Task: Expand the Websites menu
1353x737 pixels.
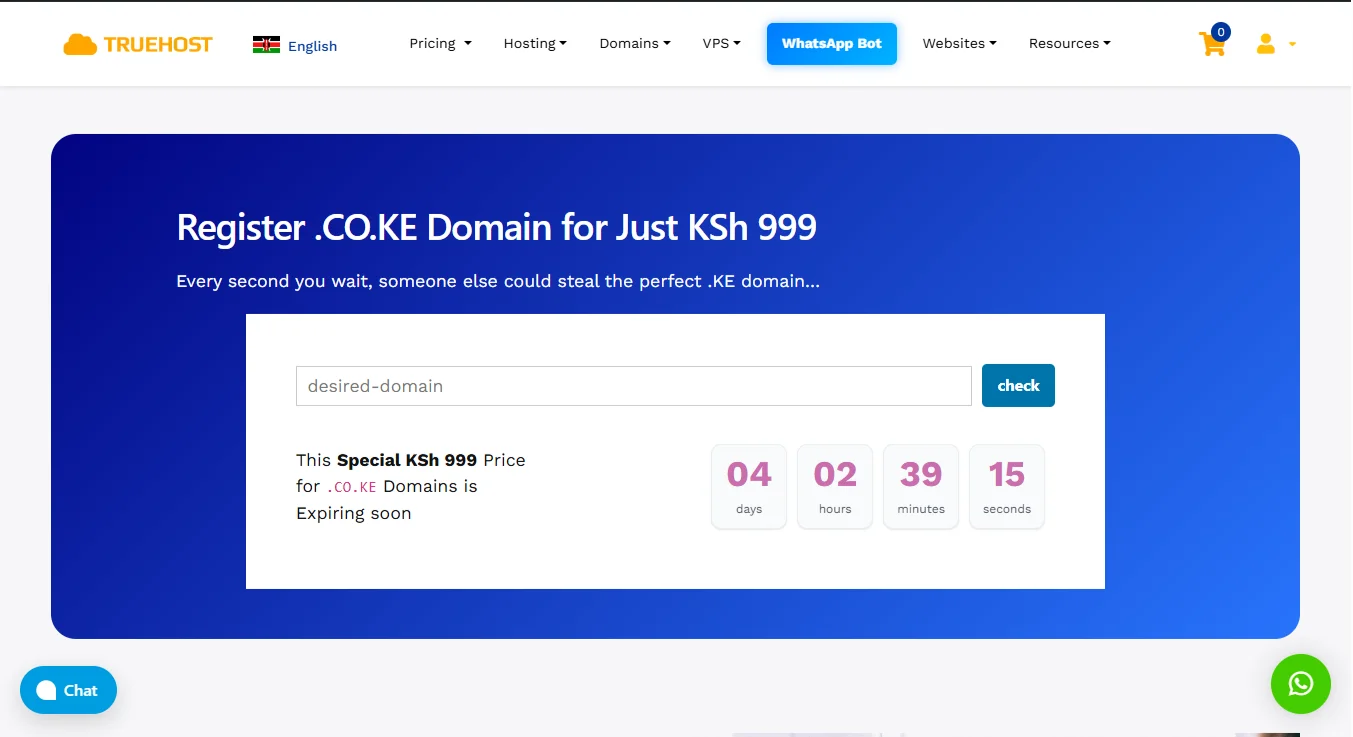Action: point(960,43)
